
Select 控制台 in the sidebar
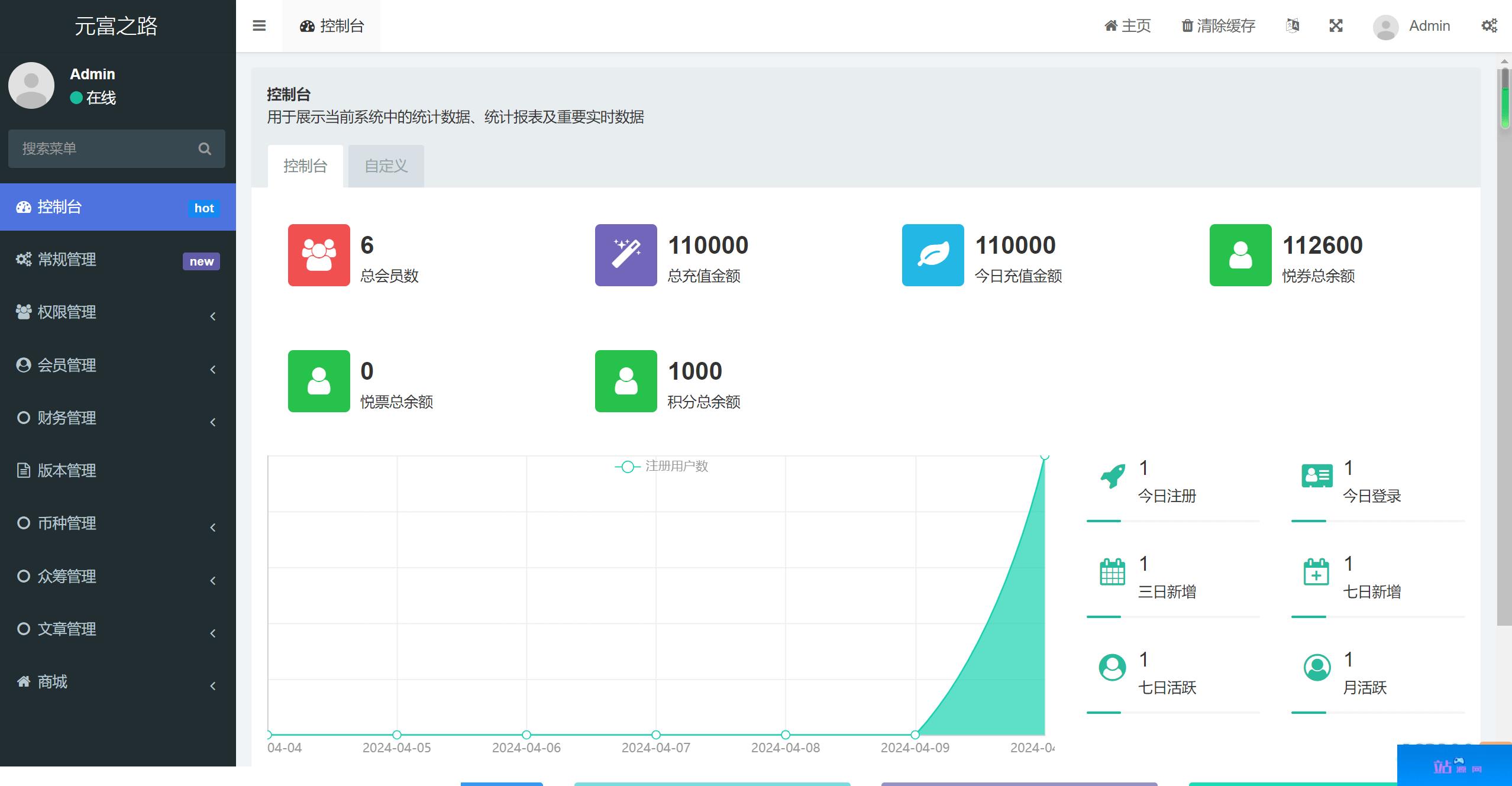[x=118, y=207]
